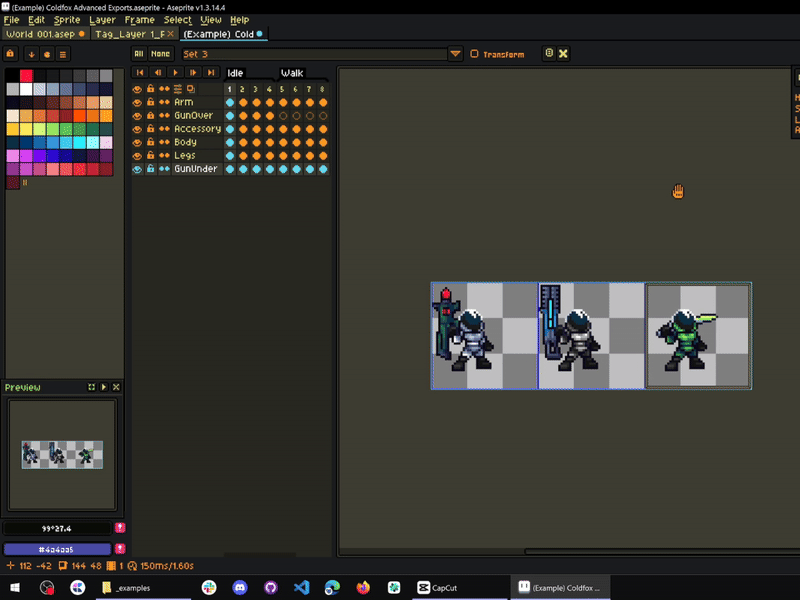Toggle lock on the GunOver layer
This screenshot has width=800, height=600.
click(x=150, y=116)
